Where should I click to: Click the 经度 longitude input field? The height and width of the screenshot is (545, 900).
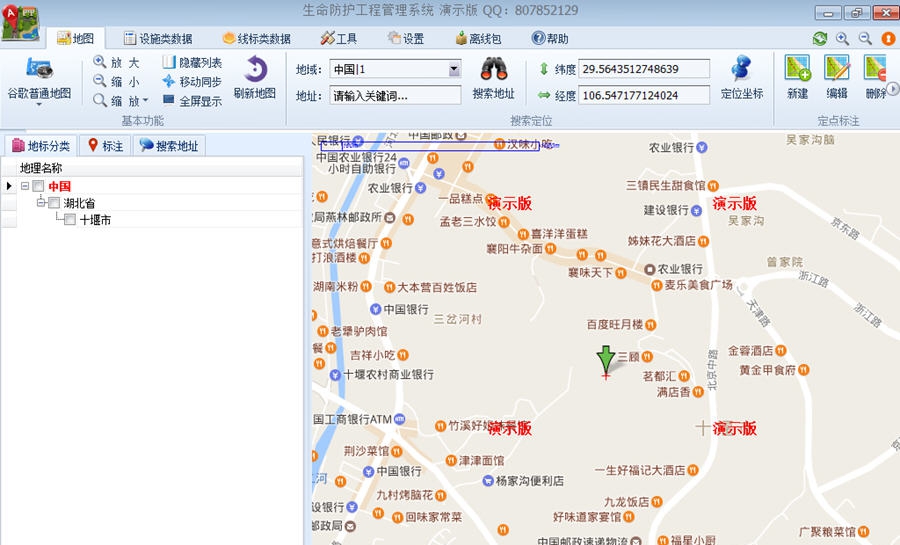644,95
